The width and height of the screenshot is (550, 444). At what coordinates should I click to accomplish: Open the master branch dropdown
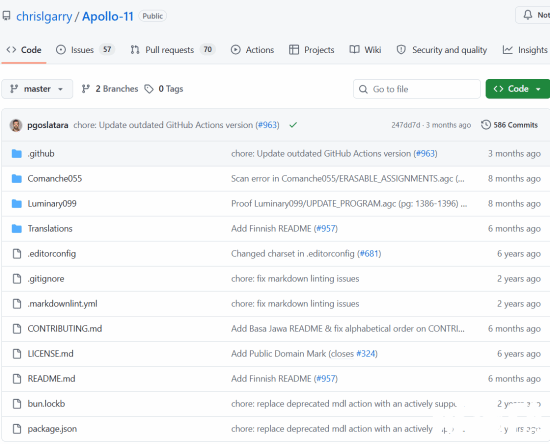click(37, 89)
